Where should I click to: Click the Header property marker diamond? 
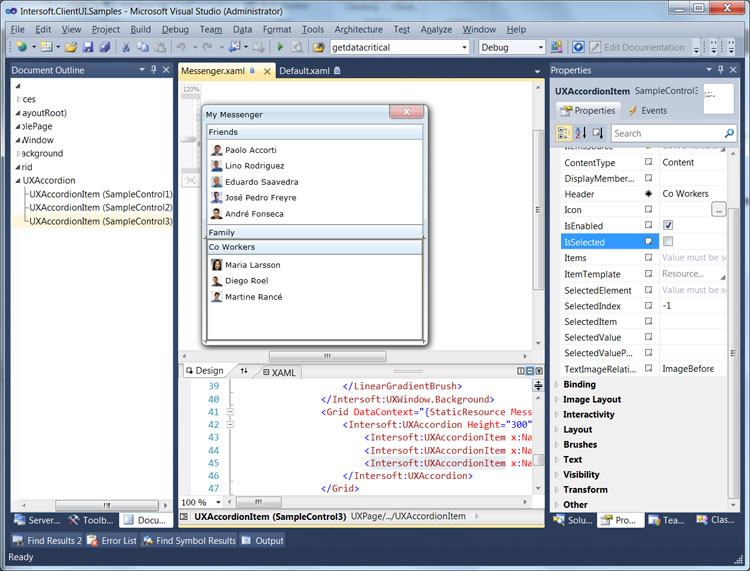pos(649,194)
